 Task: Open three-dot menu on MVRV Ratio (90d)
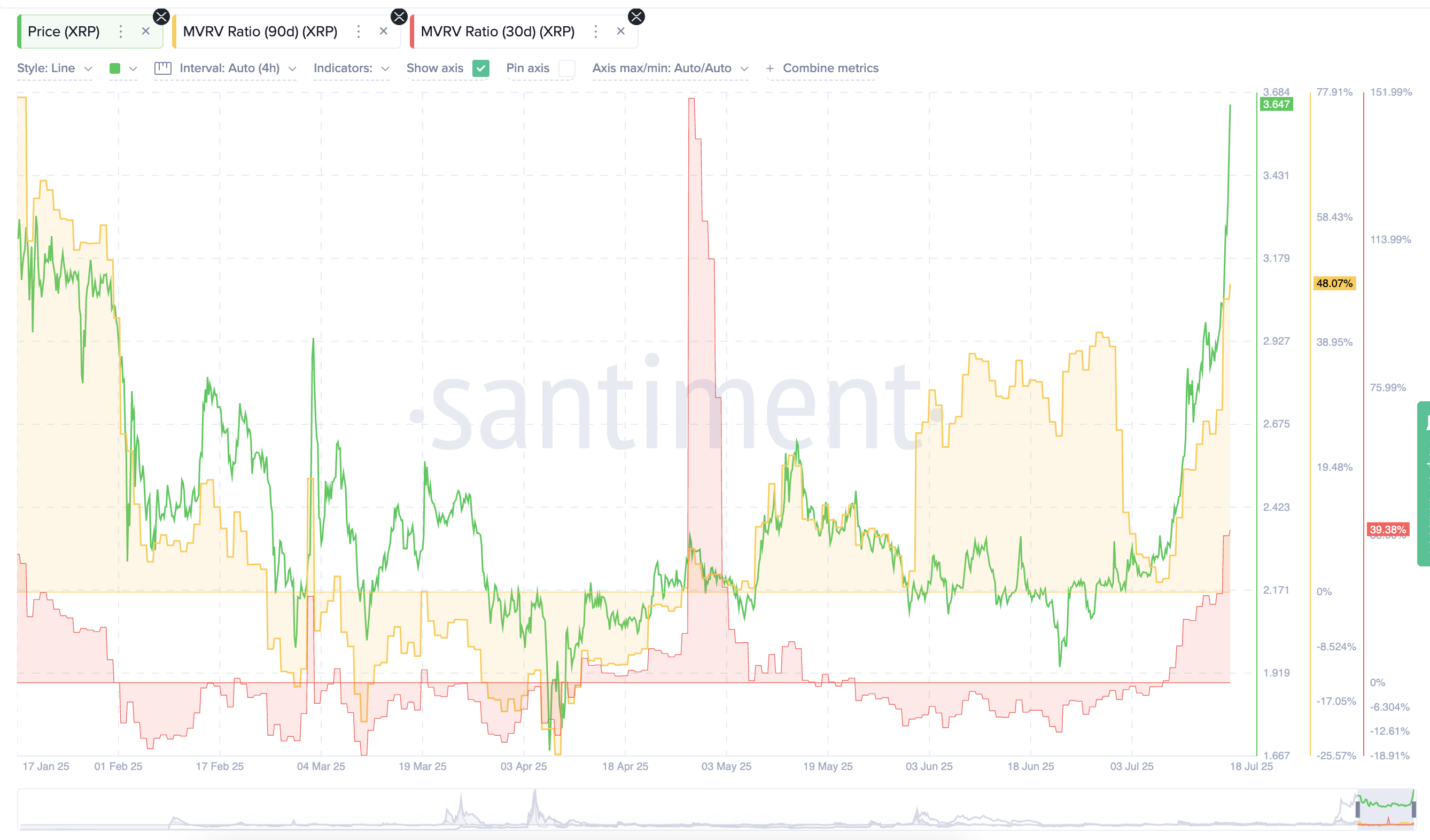click(x=358, y=31)
